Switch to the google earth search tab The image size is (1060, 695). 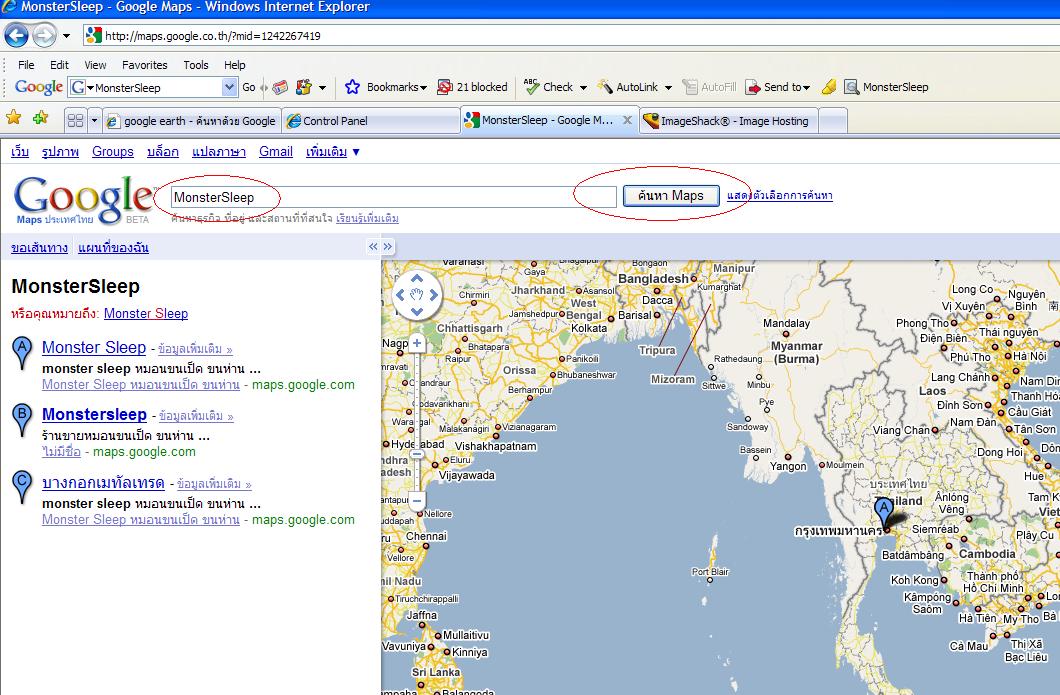192,121
